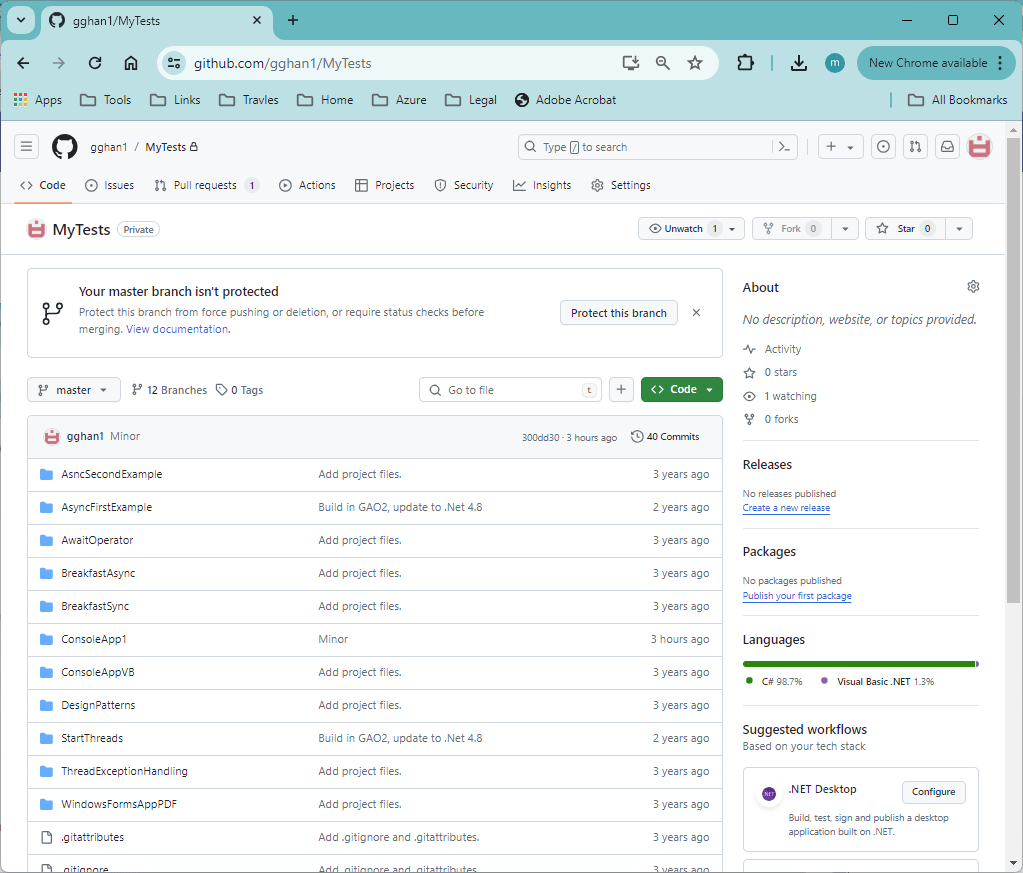This screenshot has width=1023, height=873.
Task: Dismiss the branch protection banner
Action: pos(696,313)
